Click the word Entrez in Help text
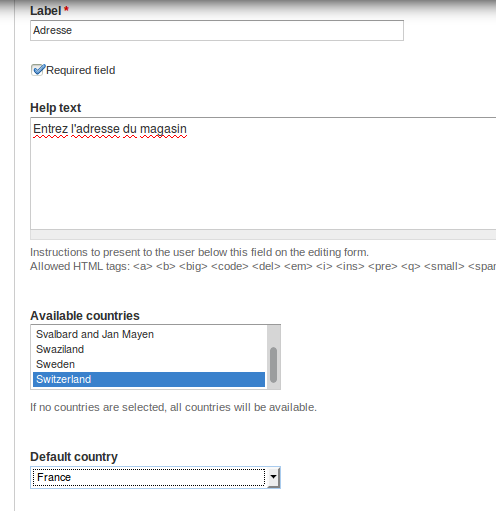This screenshot has width=496, height=511. (x=50, y=129)
